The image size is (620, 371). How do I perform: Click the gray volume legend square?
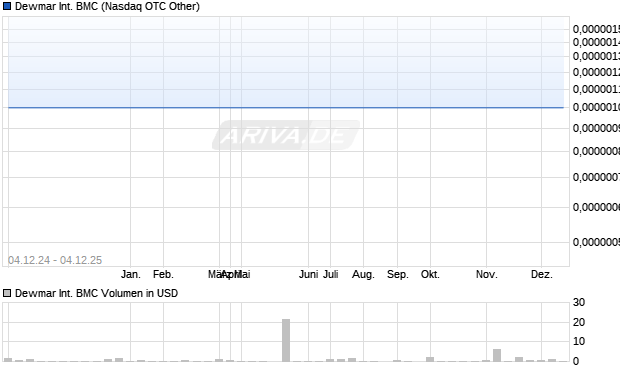(7, 293)
